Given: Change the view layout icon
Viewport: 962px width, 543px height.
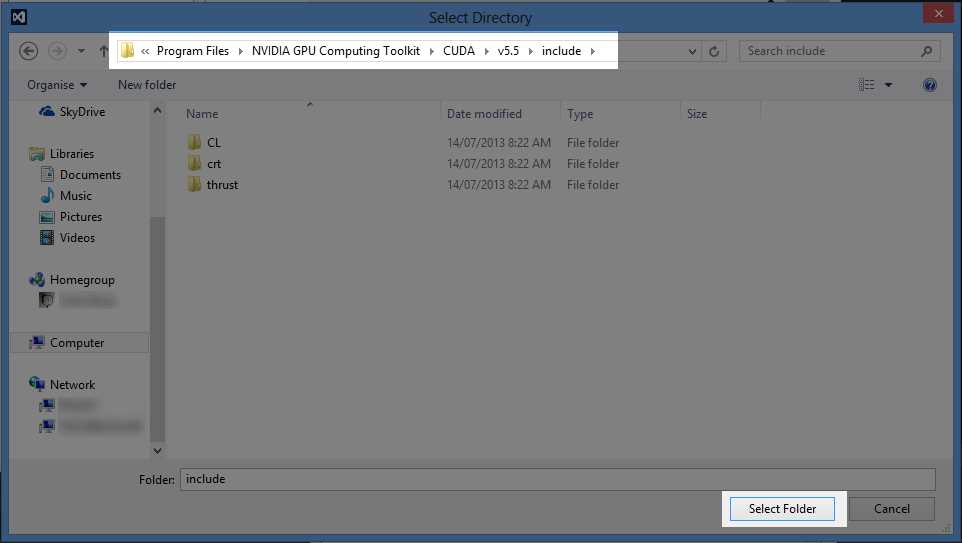Looking at the screenshot, I should point(866,85).
